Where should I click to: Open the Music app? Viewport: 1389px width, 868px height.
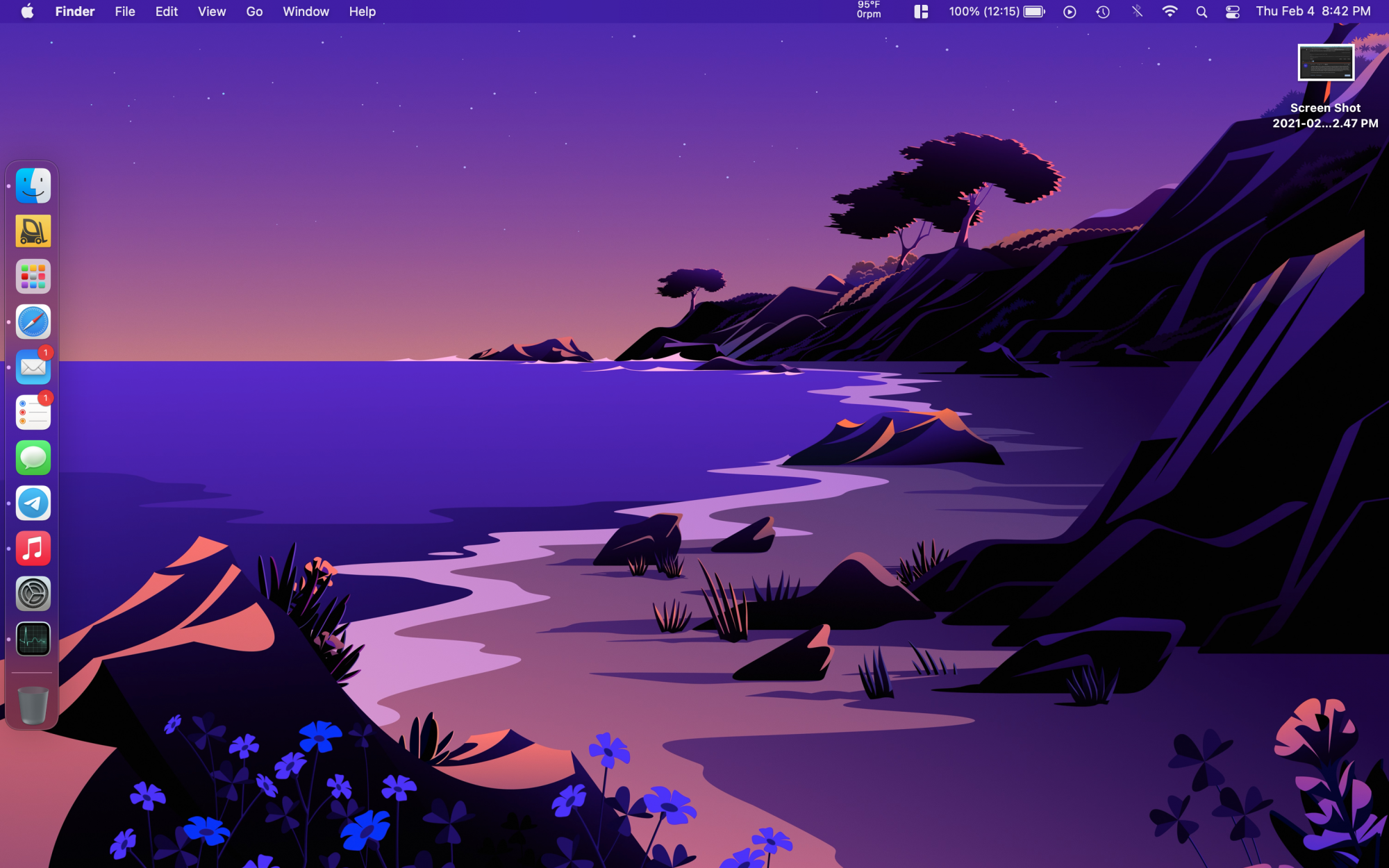(33, 549)
